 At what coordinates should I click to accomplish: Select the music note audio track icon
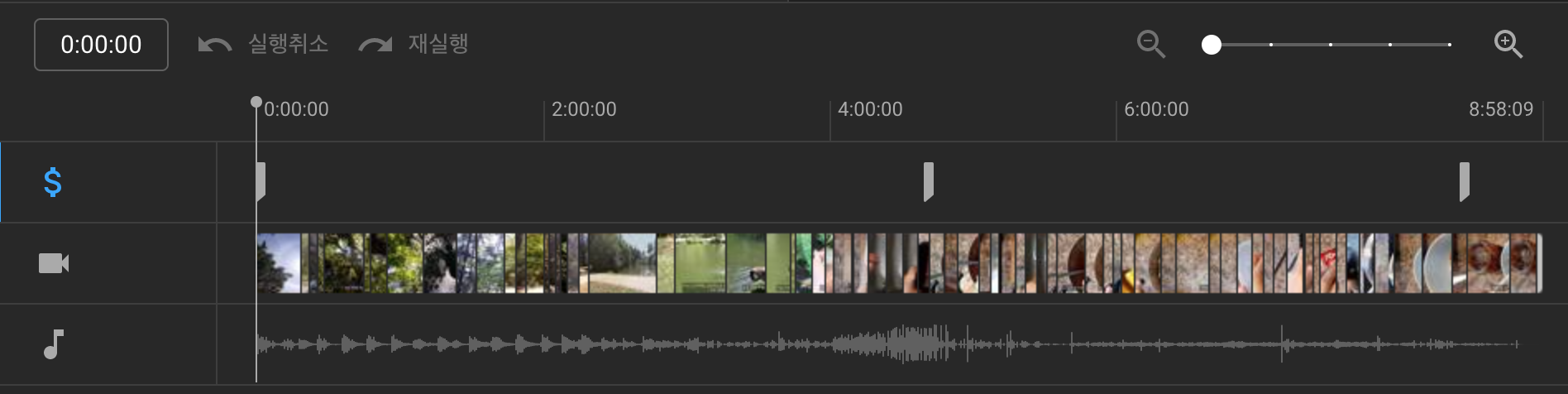tap(53, 344)
